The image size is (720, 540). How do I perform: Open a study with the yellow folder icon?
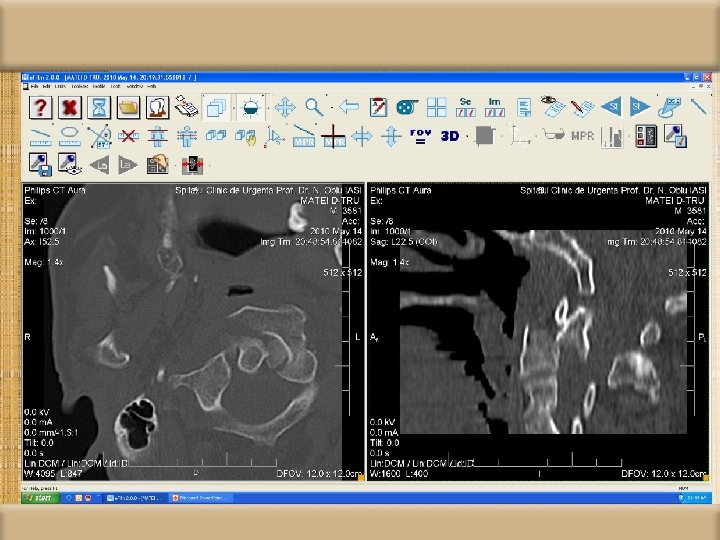pyautogui.click(x=128, y=107)
